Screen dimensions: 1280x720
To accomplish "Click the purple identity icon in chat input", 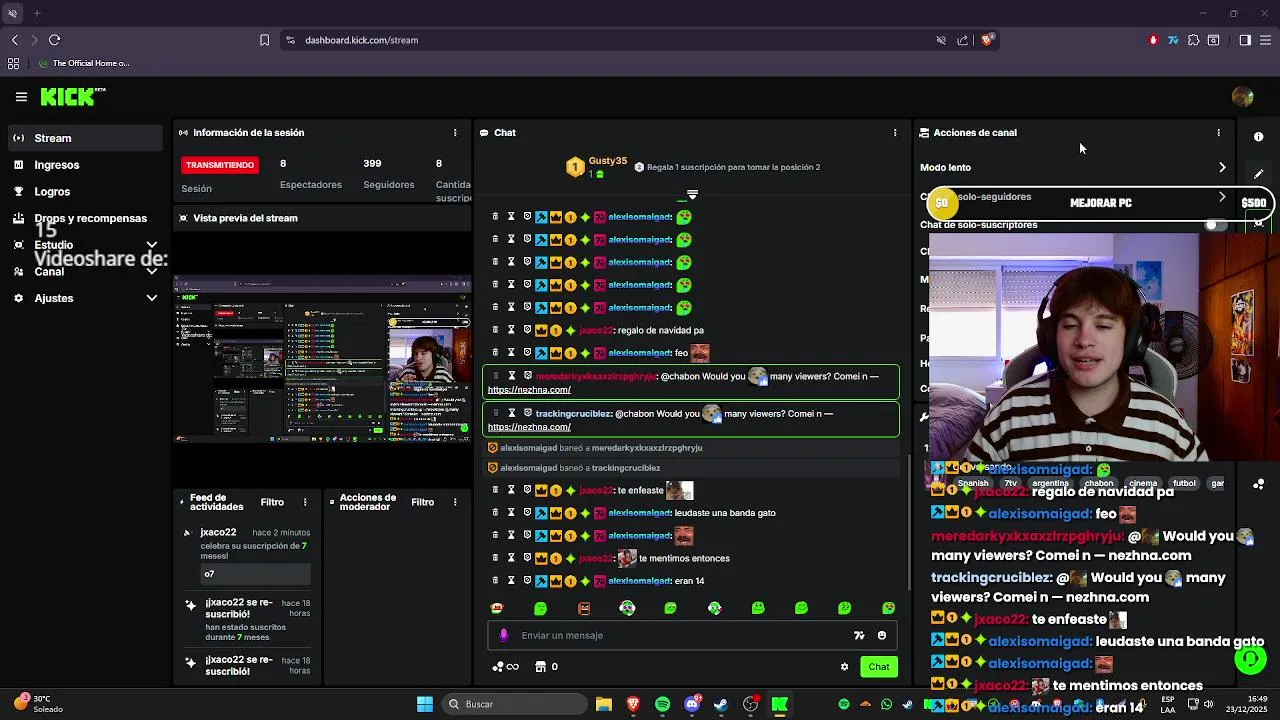I will coord(504,635).
